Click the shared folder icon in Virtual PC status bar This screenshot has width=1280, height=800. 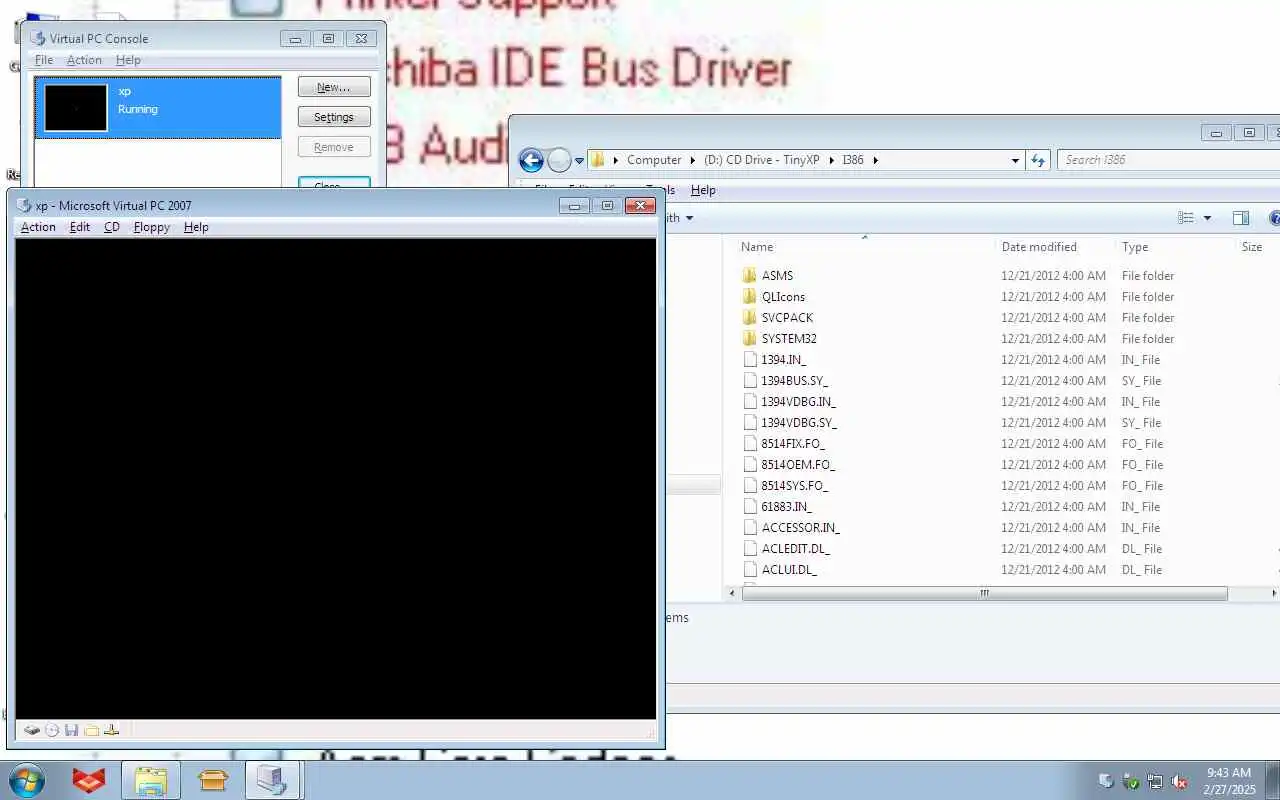[x=91, y=730]
